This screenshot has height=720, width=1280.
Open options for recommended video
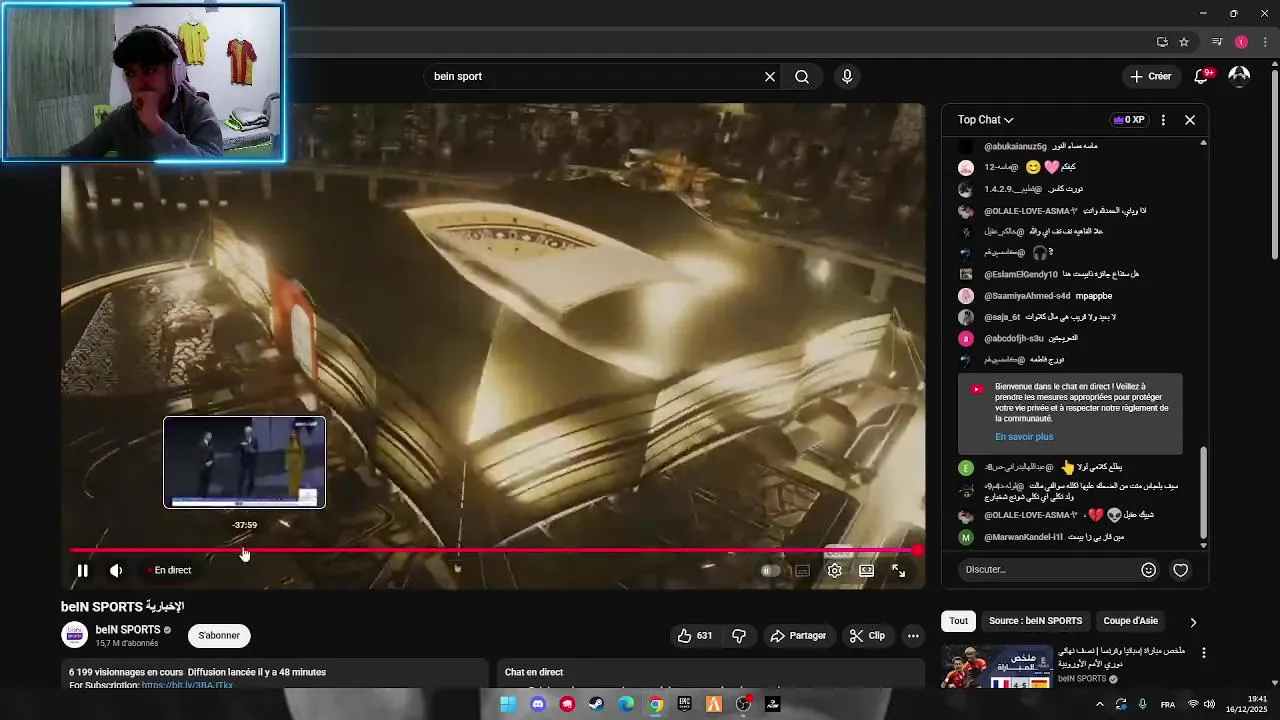(1203, 653)
